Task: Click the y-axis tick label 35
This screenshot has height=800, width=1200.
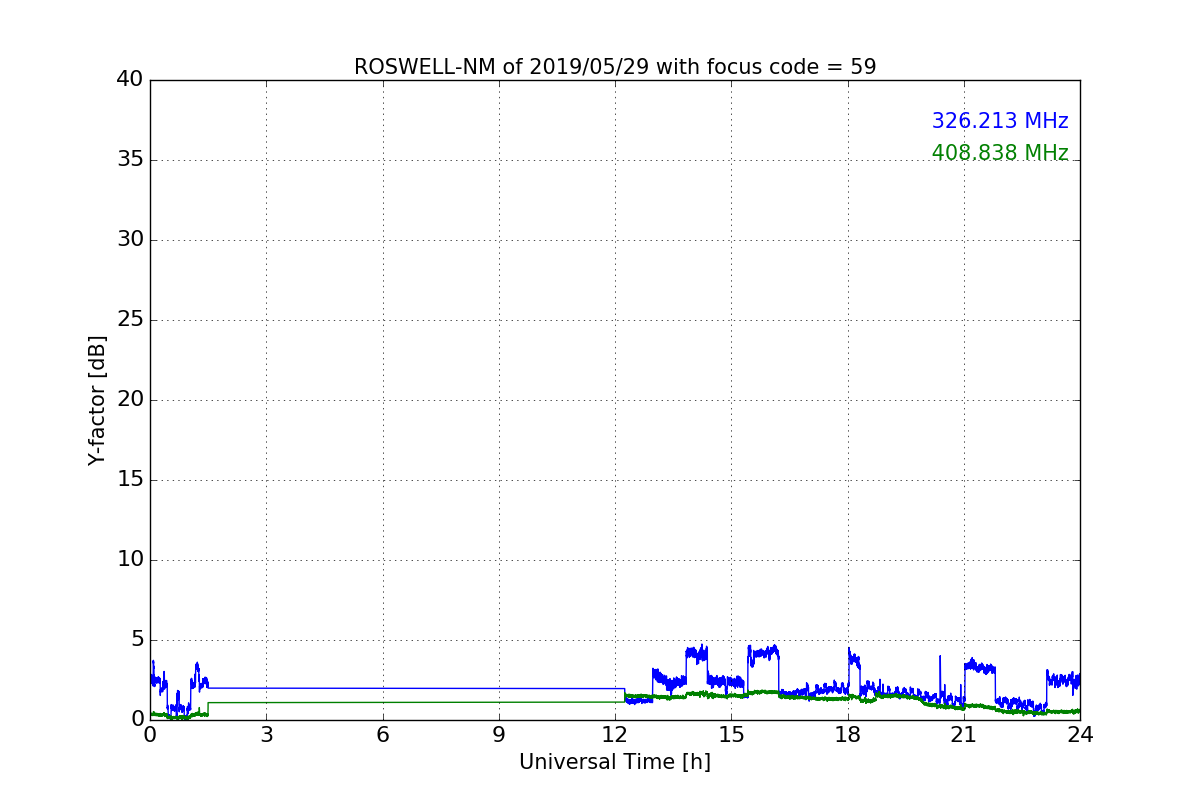Action: pos(129,159)
